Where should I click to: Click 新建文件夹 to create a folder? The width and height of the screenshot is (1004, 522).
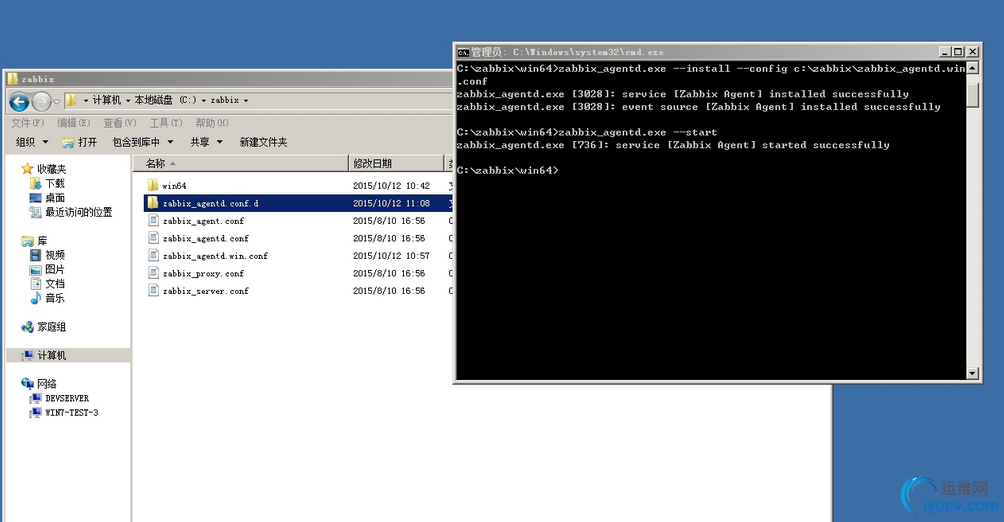(x=263, y=142)
